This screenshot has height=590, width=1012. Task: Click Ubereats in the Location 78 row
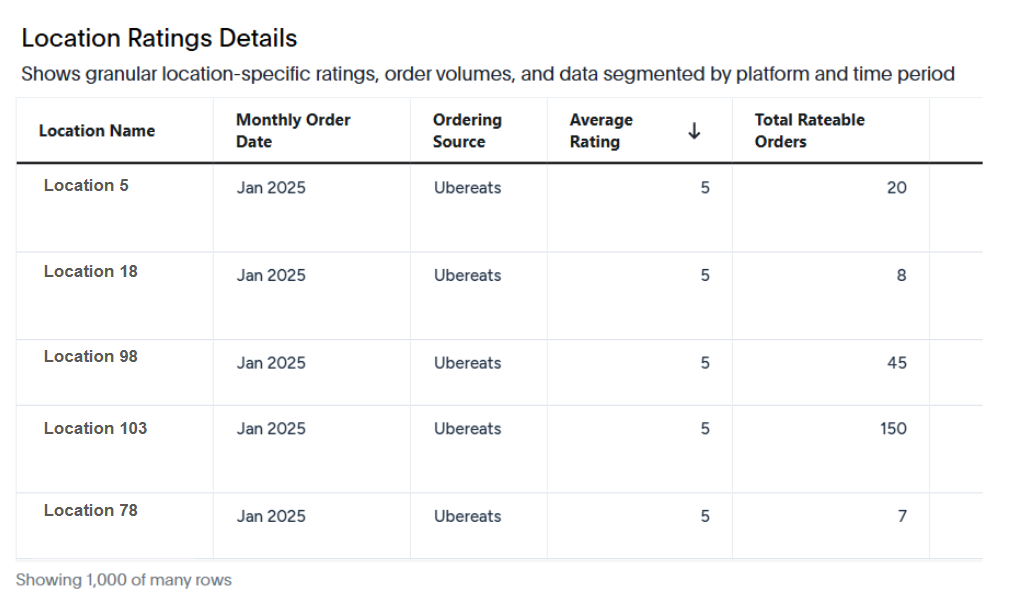click(467, 516)
